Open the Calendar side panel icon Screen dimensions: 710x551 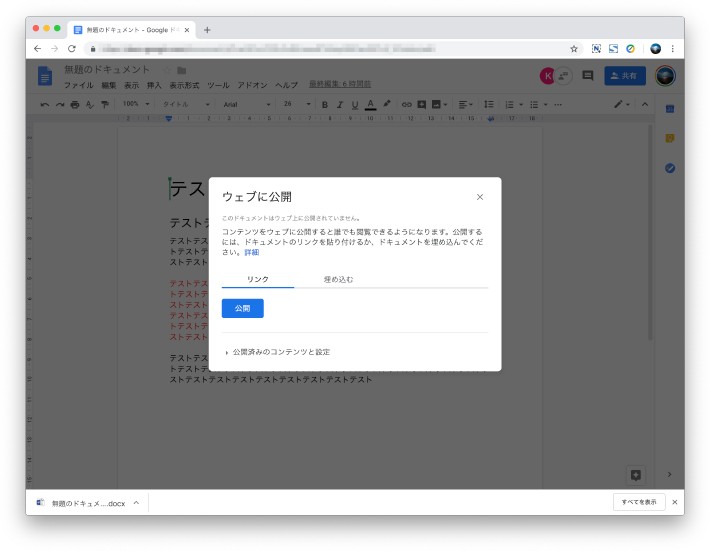click(x=670, y=109)
